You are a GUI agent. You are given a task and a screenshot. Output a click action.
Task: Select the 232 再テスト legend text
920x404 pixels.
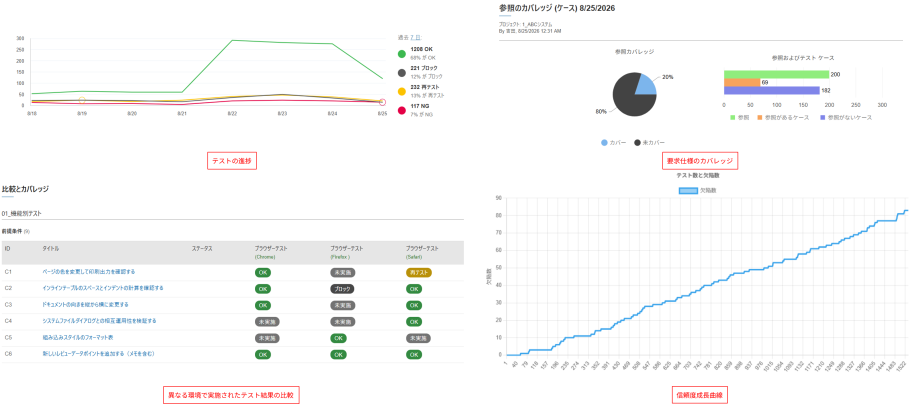pyautogui.click(x=425, y=87)
